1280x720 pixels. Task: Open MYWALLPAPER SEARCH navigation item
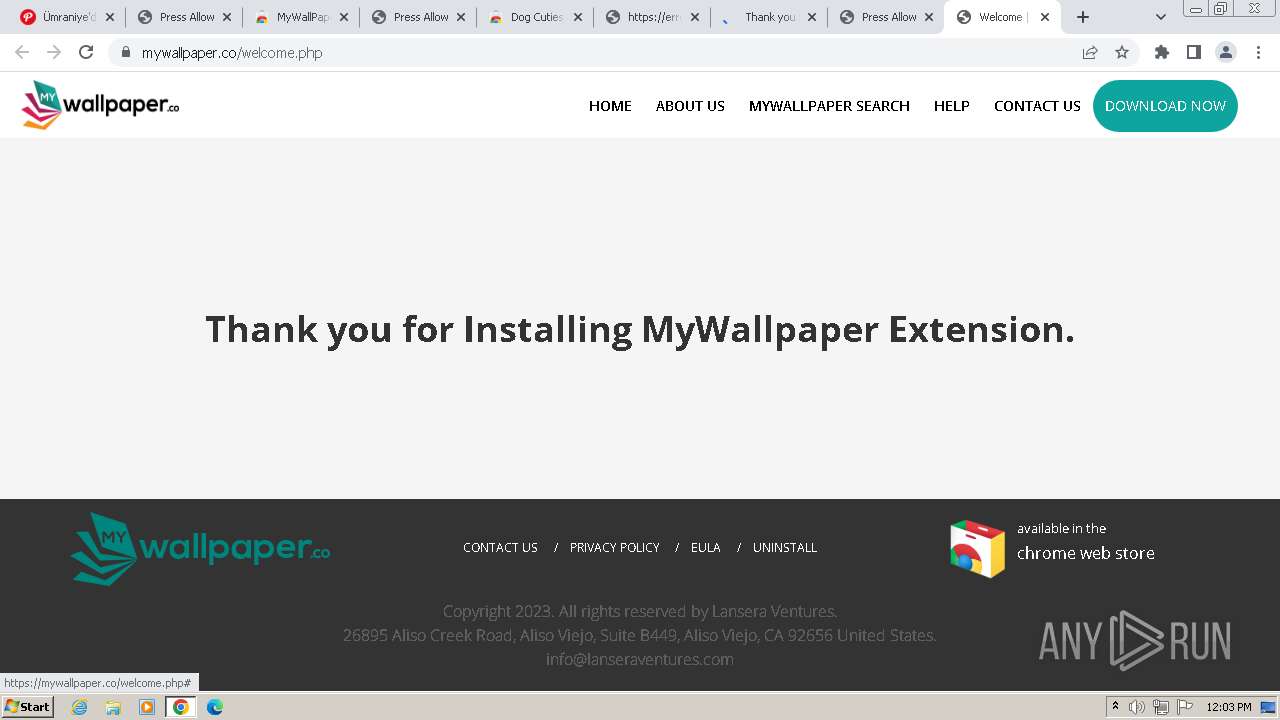829,106
